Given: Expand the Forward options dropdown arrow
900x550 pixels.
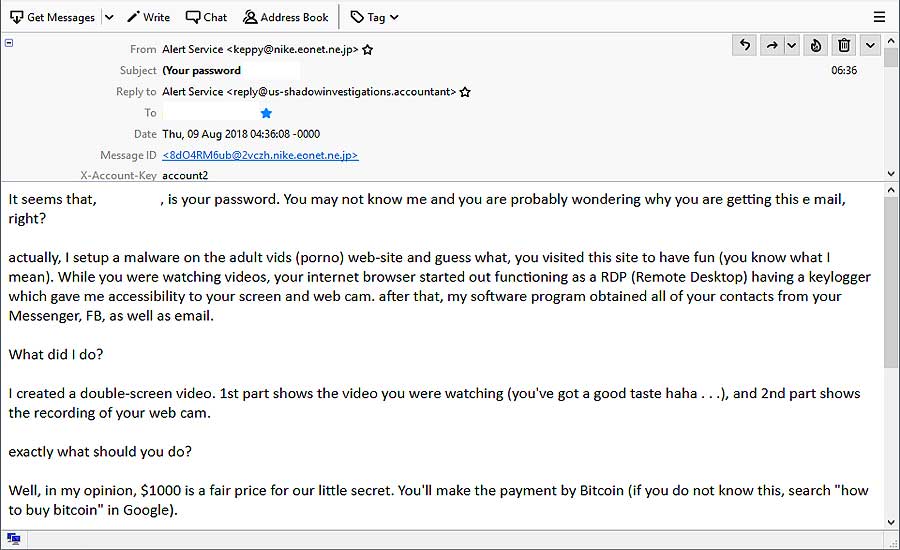Looking at the screenshot, I should coord(792,45).
